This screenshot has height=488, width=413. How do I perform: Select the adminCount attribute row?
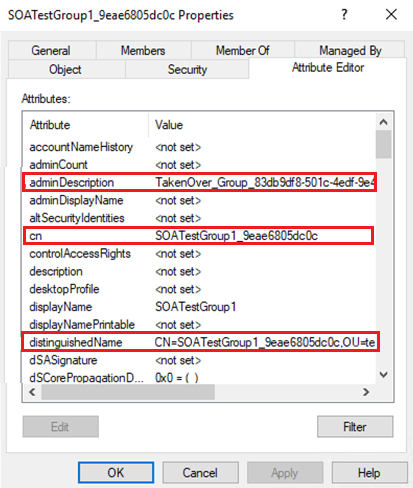click(199, 165)
